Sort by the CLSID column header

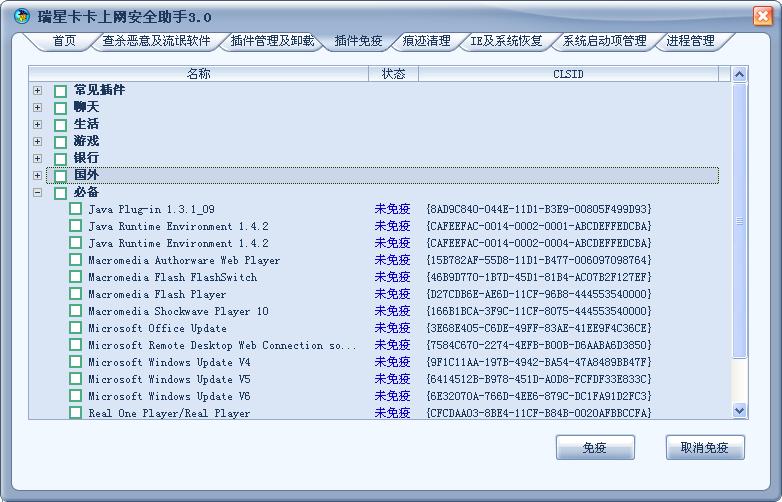point(568,74)
